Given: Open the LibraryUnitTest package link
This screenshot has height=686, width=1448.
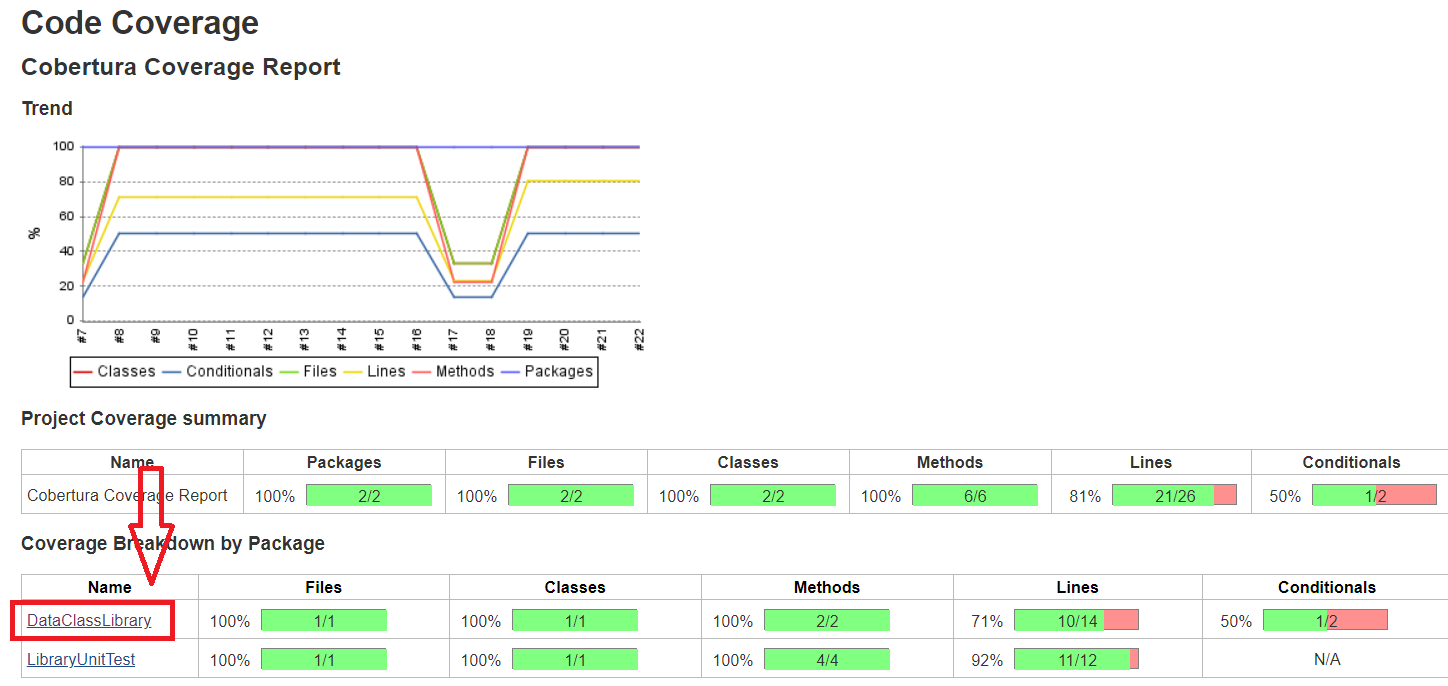Looking at the screenshot, I should [x=81, y=660].
